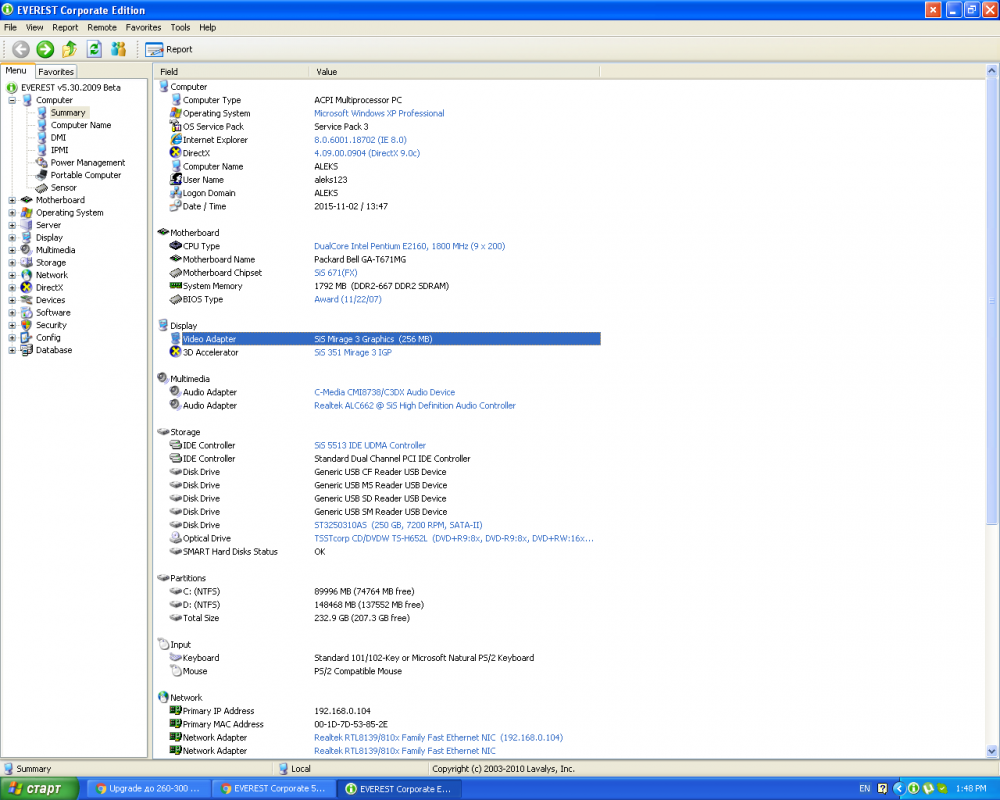Expand the Server tree node
Screen dimensions: 1000x800
[11, 225]
